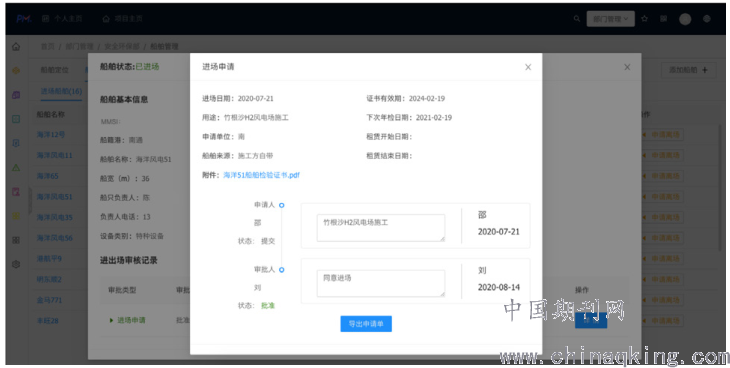Open the round user avatar menu
This screenshot has width=730, height=368.
click(685, 19)
